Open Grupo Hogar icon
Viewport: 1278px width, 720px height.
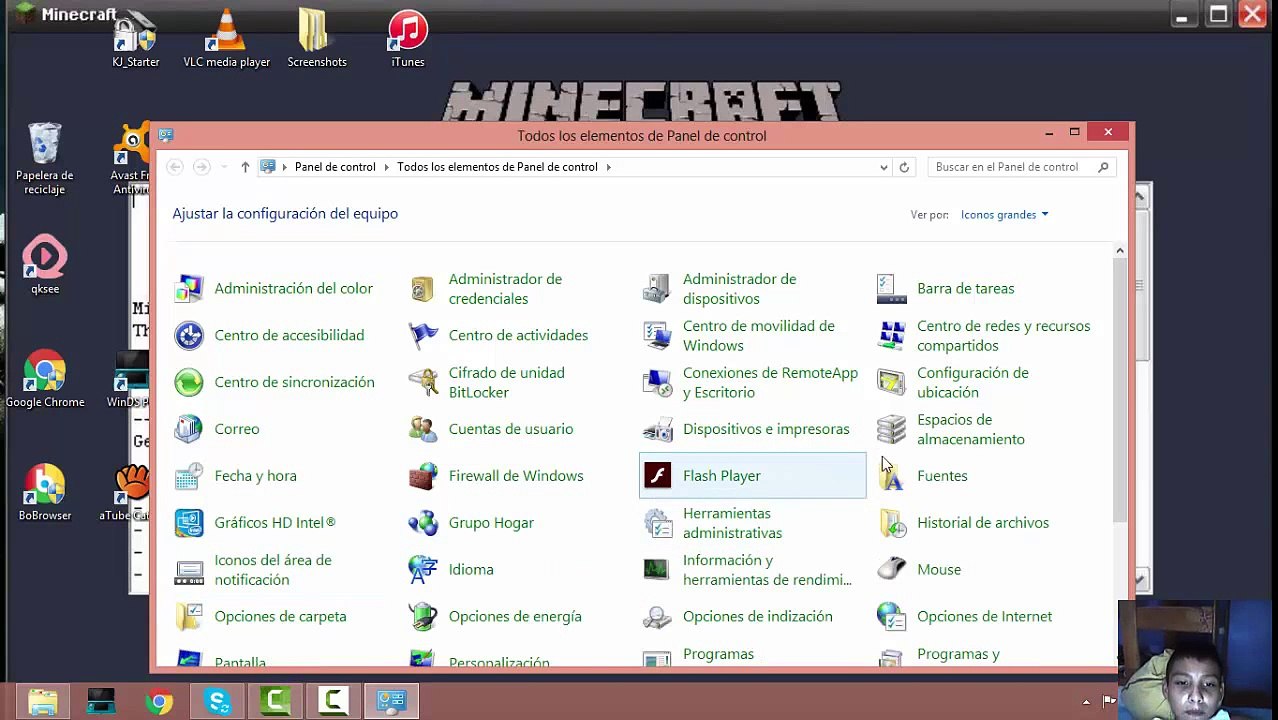click(x=422, y=522)
